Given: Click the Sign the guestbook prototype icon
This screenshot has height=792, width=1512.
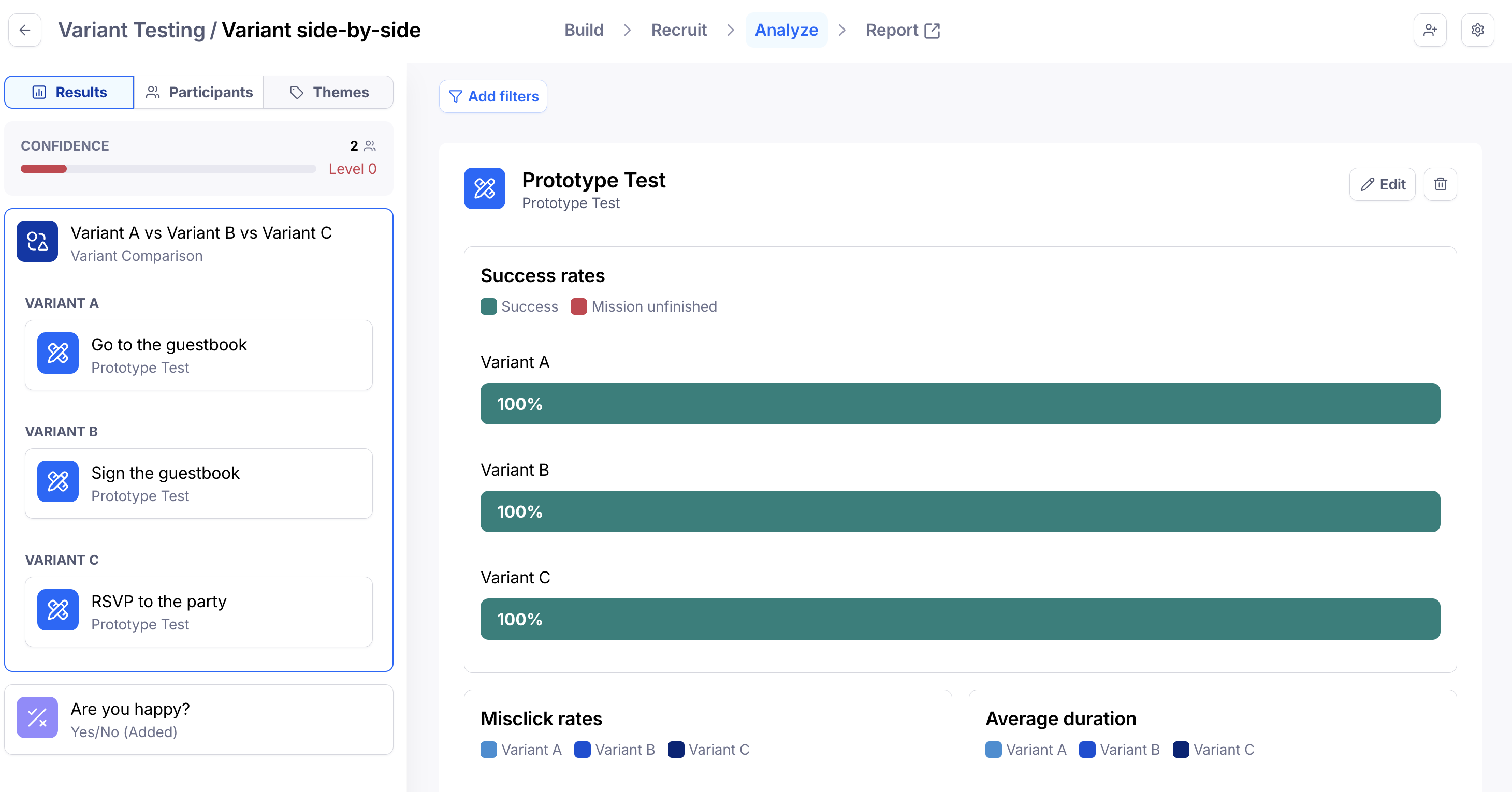Looking at the screenshot, I should coord(57,481).
